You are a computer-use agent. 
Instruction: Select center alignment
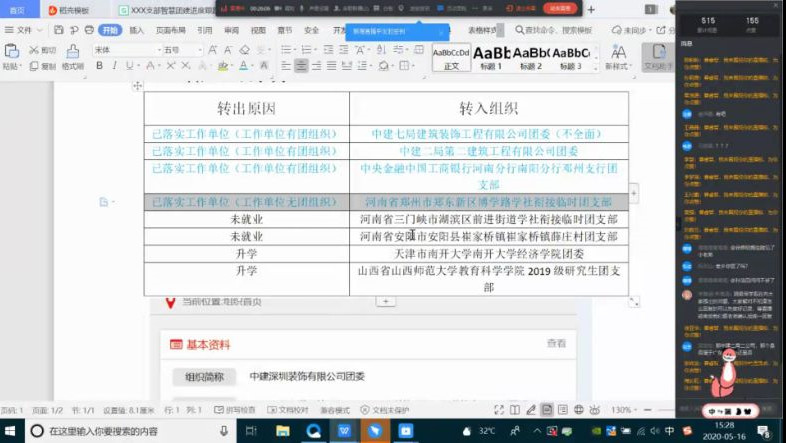click(x=301, y=66)
